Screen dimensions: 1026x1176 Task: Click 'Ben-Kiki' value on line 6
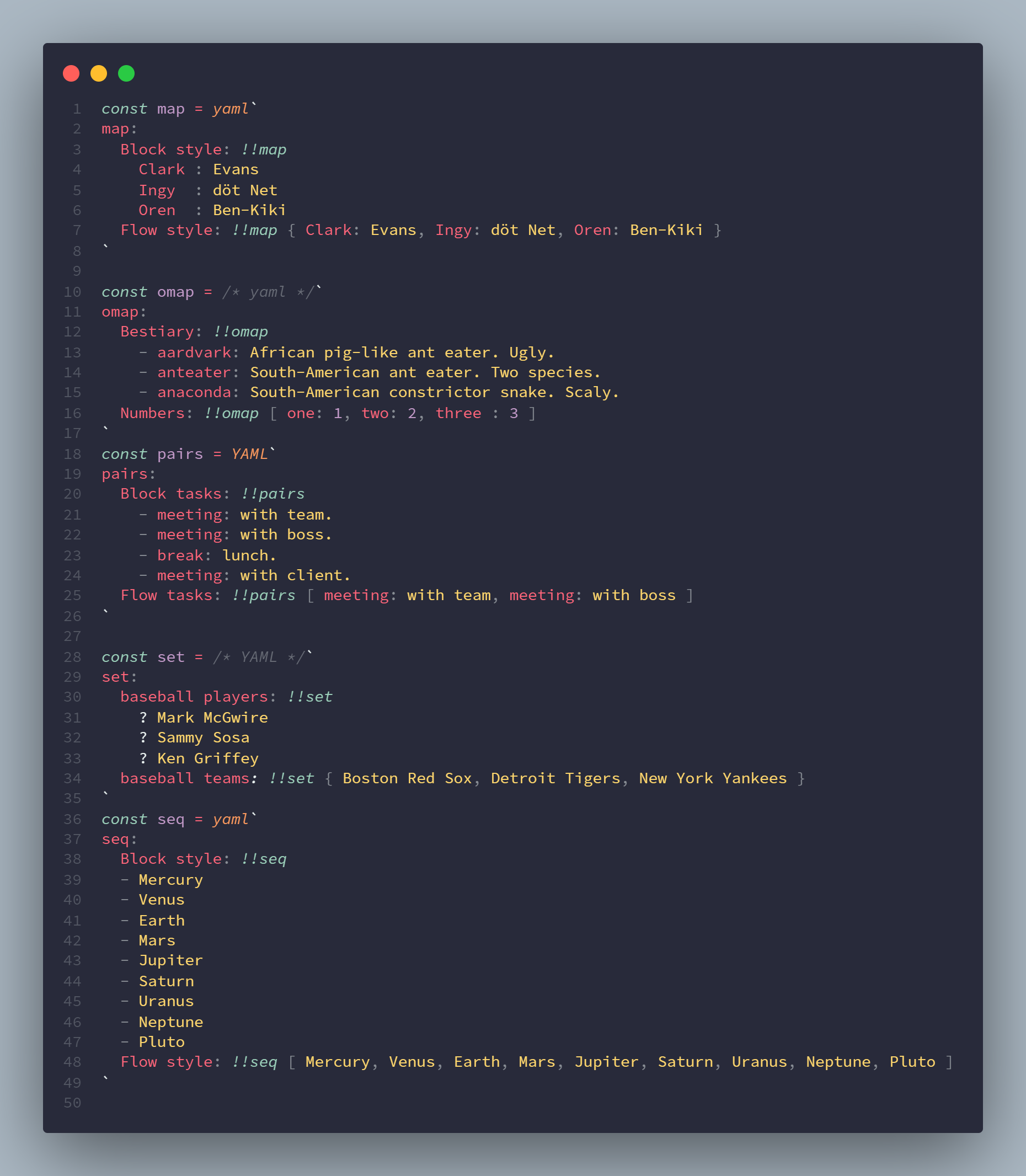[x=250, y=210]
